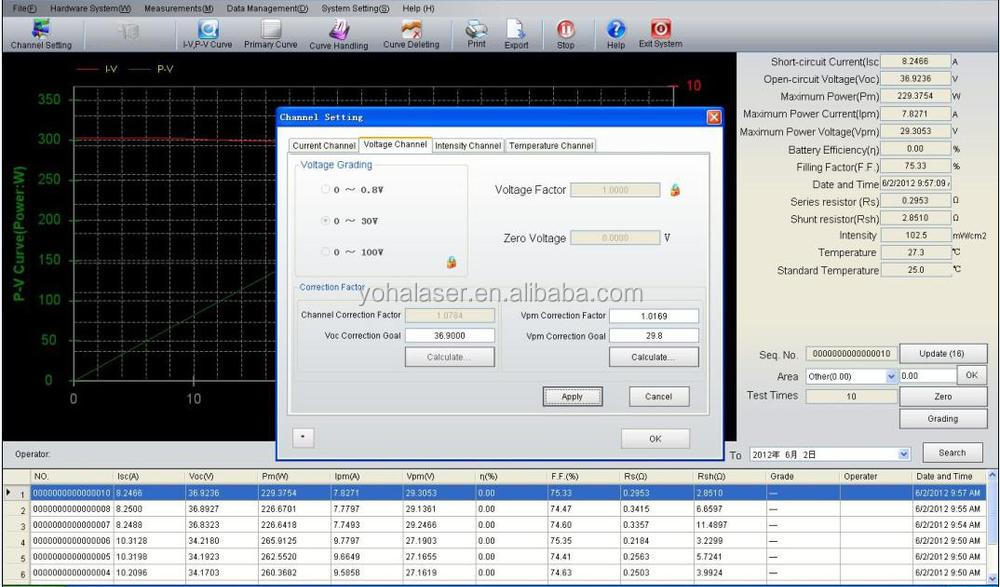Image resolution: width=1000 pixels, height=587 pixels.
Task: Open the To date picker dropdown
Action: click(904, 454)
